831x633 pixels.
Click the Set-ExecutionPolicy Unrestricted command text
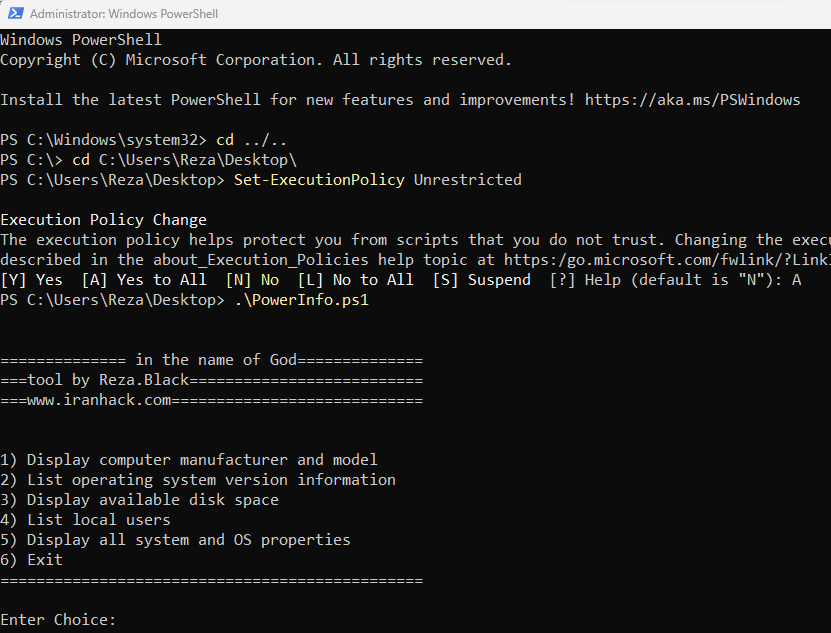[378, 180]
